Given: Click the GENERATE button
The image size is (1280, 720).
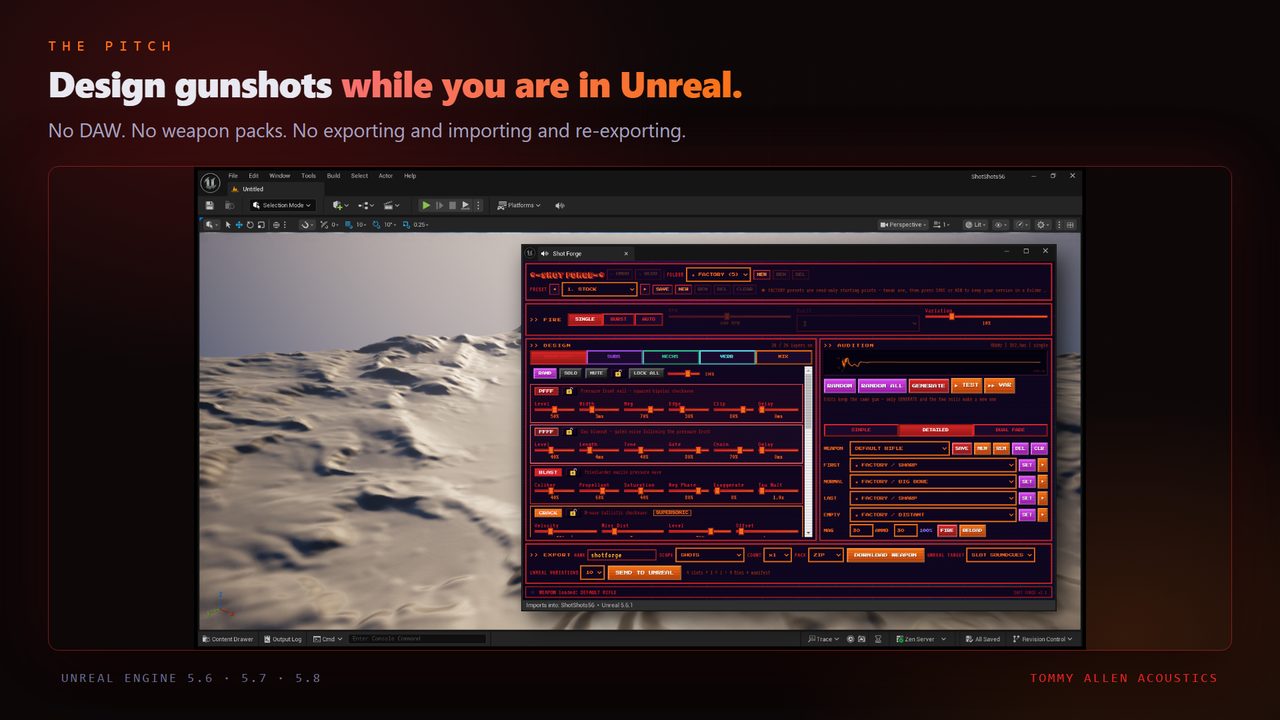Looking at the screenshot, I should coord(929,385).
